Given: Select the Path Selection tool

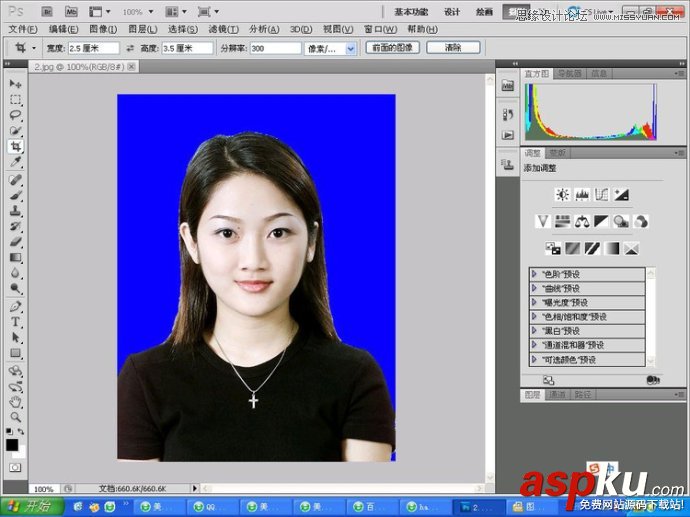Looking at the screenshot, I should point(15,337).
